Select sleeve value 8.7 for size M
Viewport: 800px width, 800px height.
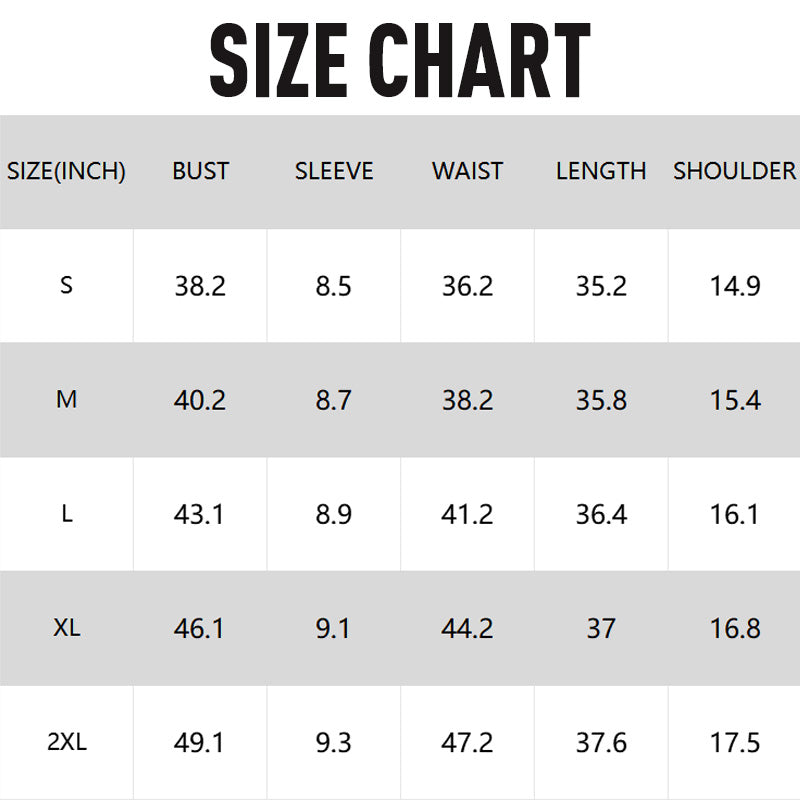(334, 400)
